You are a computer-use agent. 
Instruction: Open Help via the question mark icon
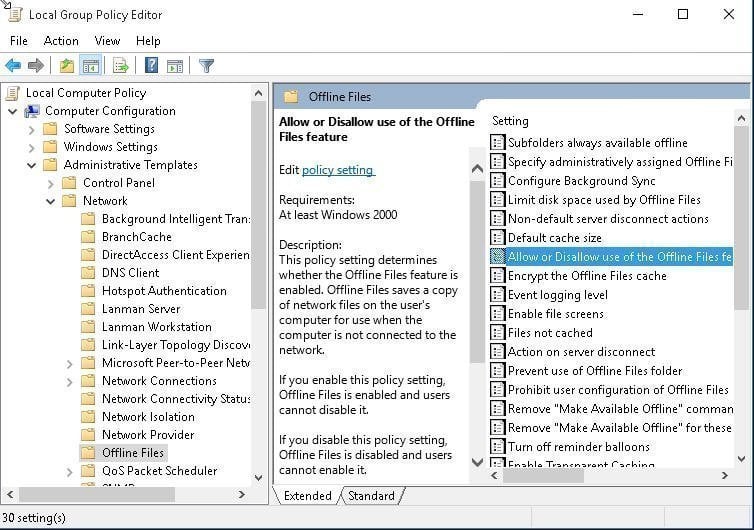pyautogui.click(x=151, y=65)
